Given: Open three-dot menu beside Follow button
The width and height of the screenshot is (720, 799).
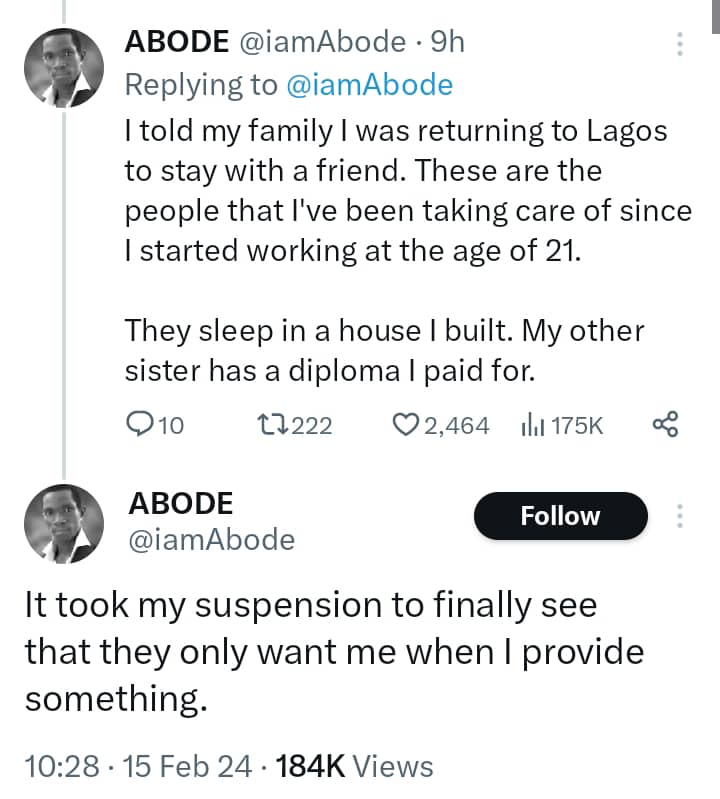Looking at the screenshot, I should pos(680,516).
